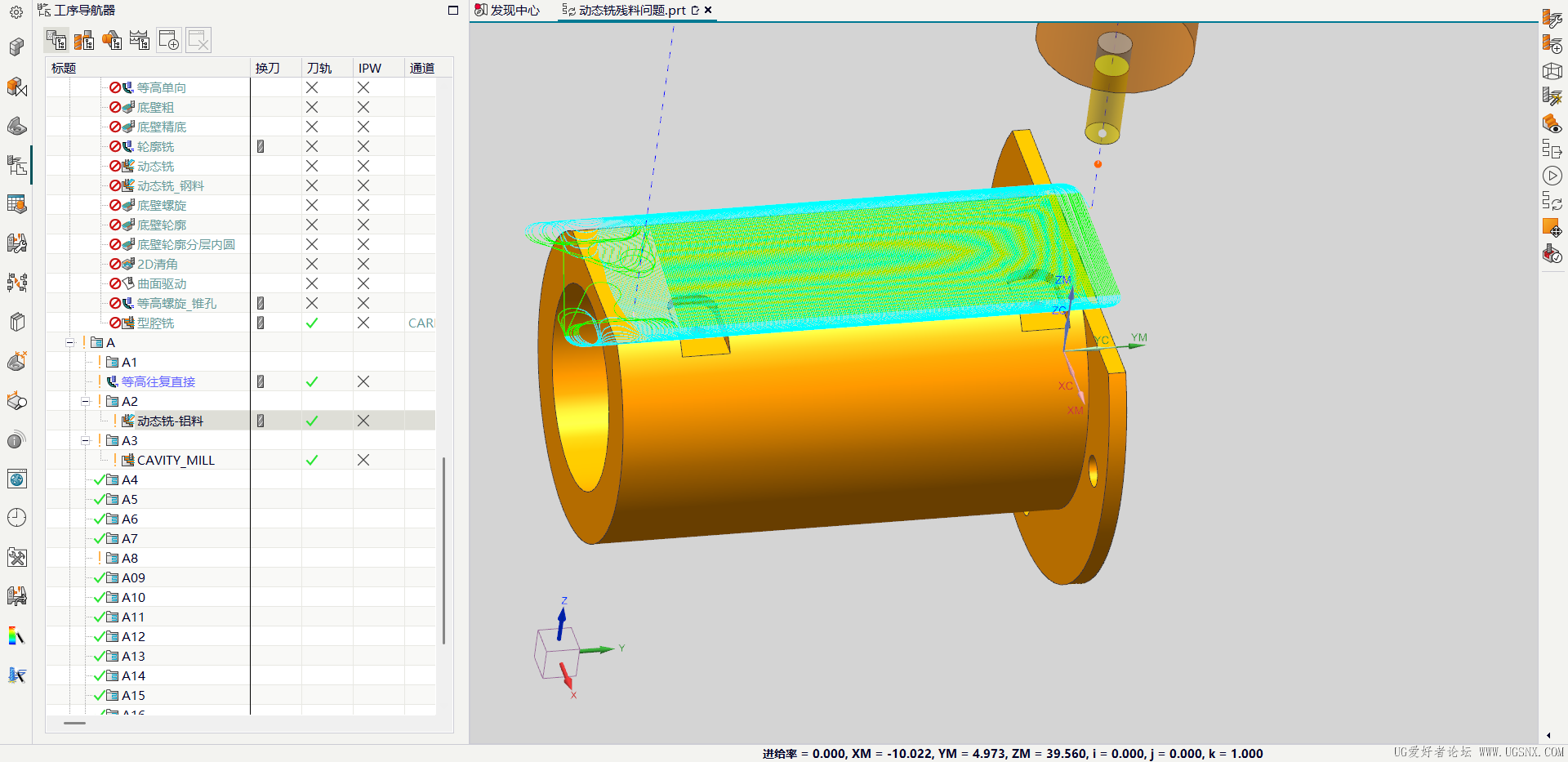1568x762 pixels.
Task: Switch to Machine Tool view icon
Action: (x=84, y=40)
